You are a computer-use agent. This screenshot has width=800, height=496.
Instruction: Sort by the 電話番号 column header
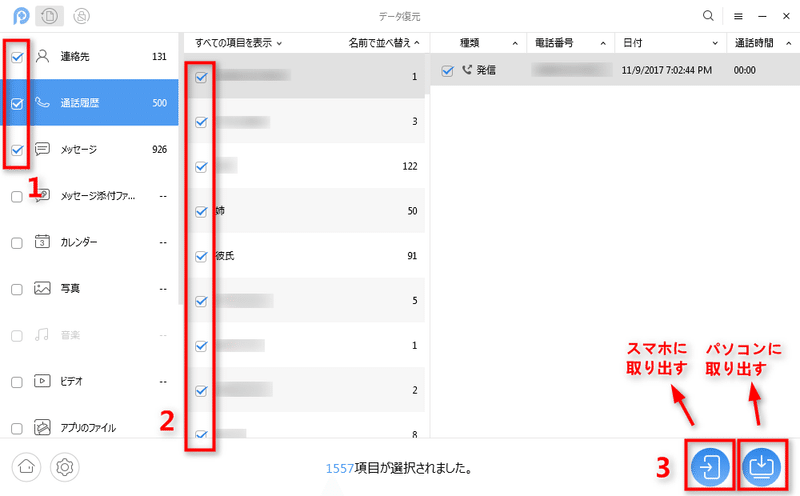(570, 43)
